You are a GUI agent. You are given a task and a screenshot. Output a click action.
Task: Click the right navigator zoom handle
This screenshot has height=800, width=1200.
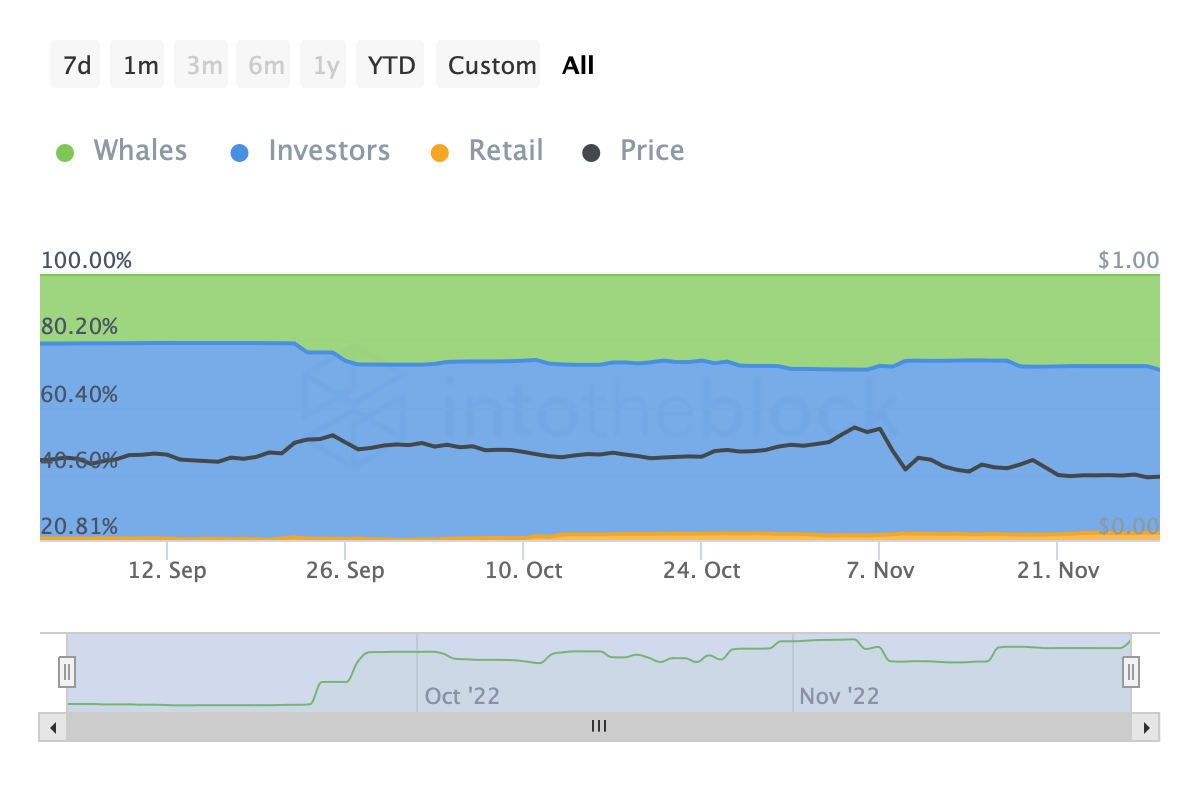[1130, 672]
